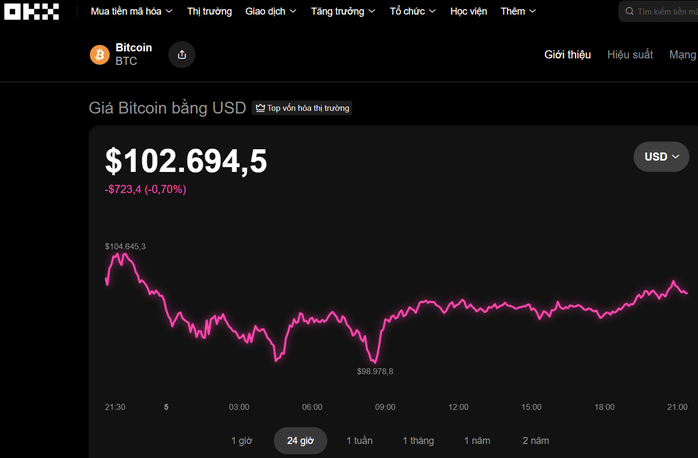Click the crown icon in market cap badge
Screen dimensions: 698x458
(x=260, y=108)
